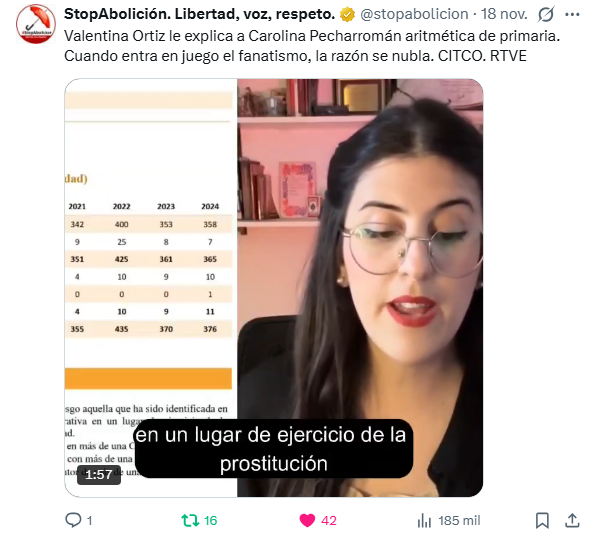The height and width of the screenshot is (536, 594).
Task: Click the gold verified badge
Action: coord(347,14)
